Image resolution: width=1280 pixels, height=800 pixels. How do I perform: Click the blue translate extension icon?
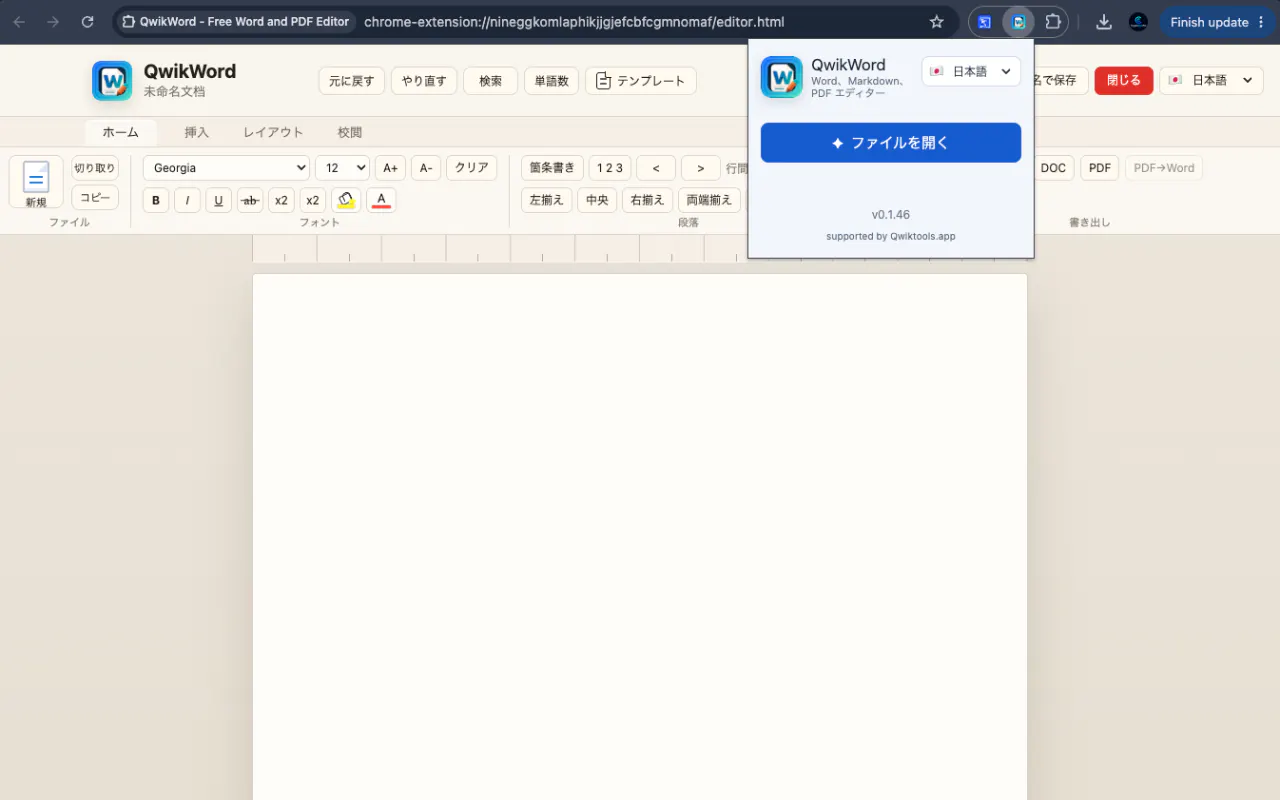click(x=985, y=22)
